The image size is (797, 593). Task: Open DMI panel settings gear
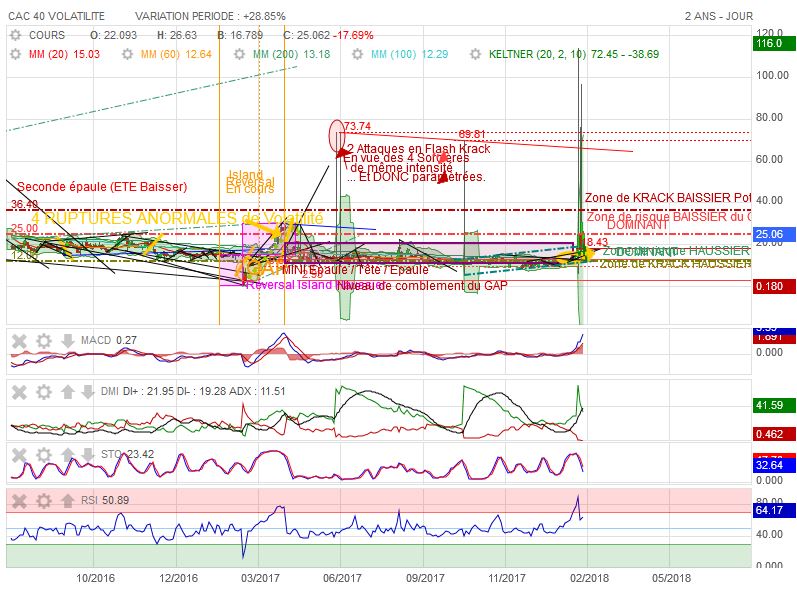44,392
